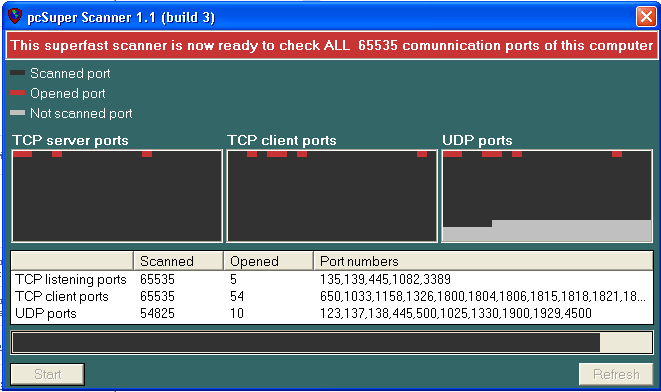This screenshot has width=661, height=392.
Task: Click the pcSuper Scanner 1.1 title text
Action: click(x=121, y=17)
